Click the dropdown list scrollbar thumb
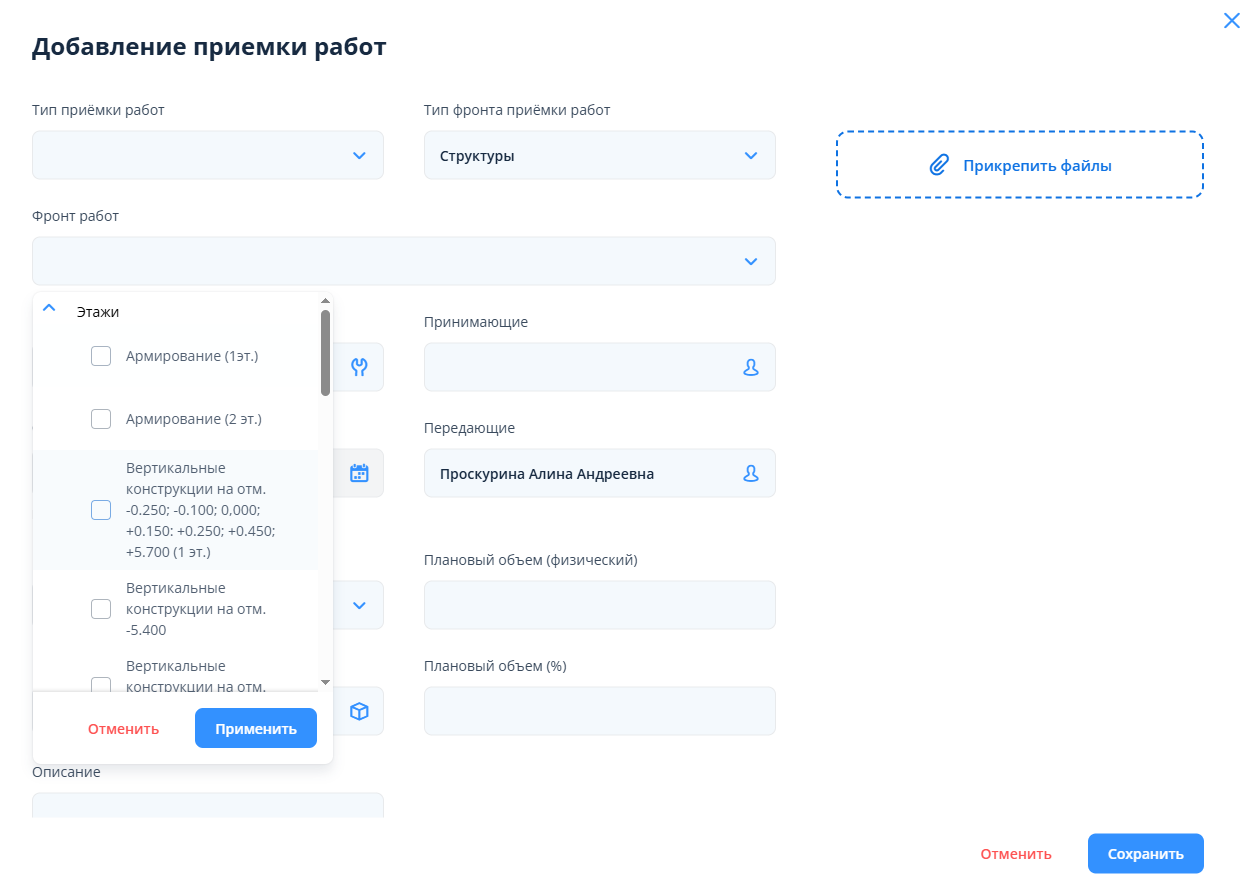 pos(325,352)
